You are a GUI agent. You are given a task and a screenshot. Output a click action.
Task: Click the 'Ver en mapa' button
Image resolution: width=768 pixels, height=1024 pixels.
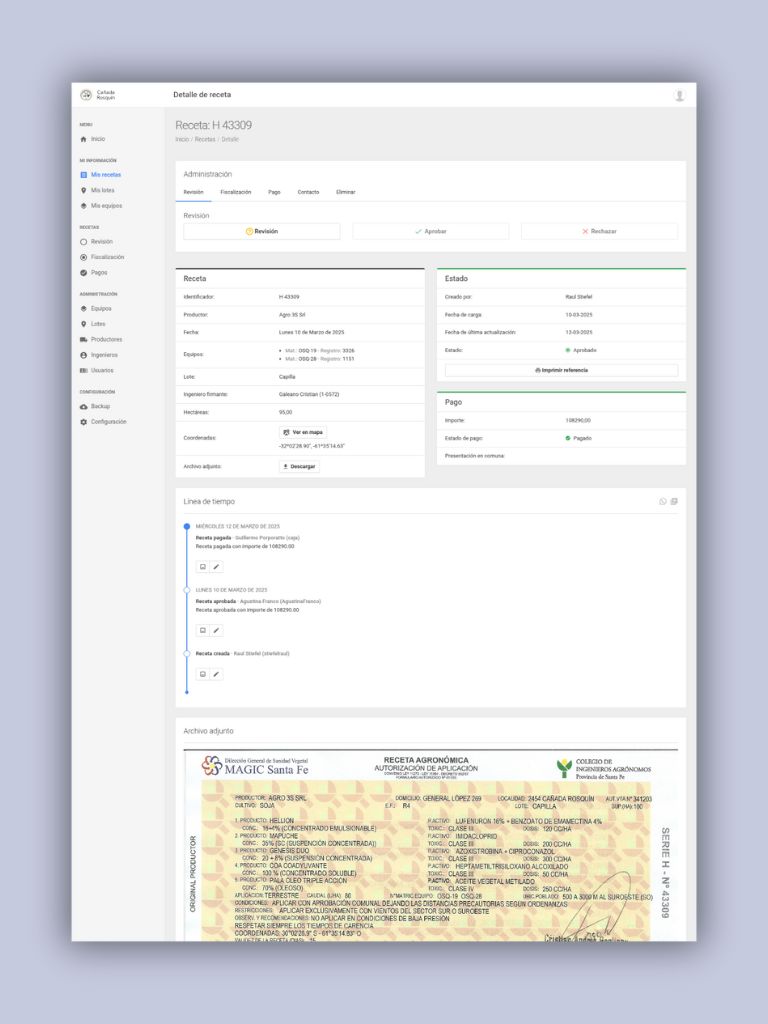(302, 432)
